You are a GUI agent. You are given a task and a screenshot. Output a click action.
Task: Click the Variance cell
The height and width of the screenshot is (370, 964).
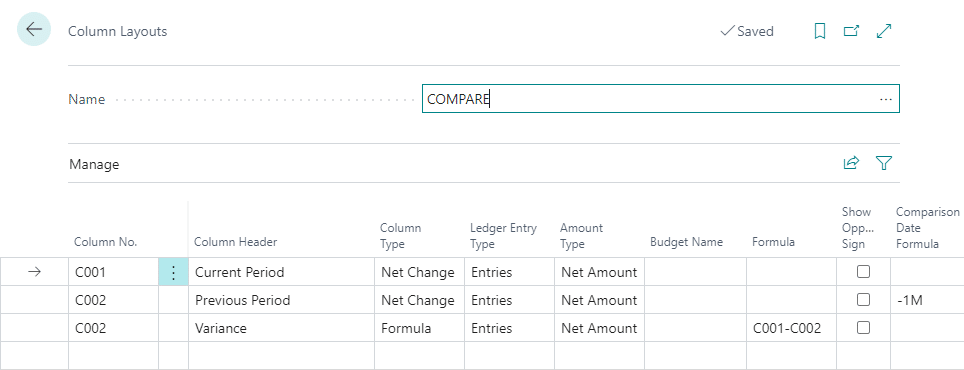[281, 328]
